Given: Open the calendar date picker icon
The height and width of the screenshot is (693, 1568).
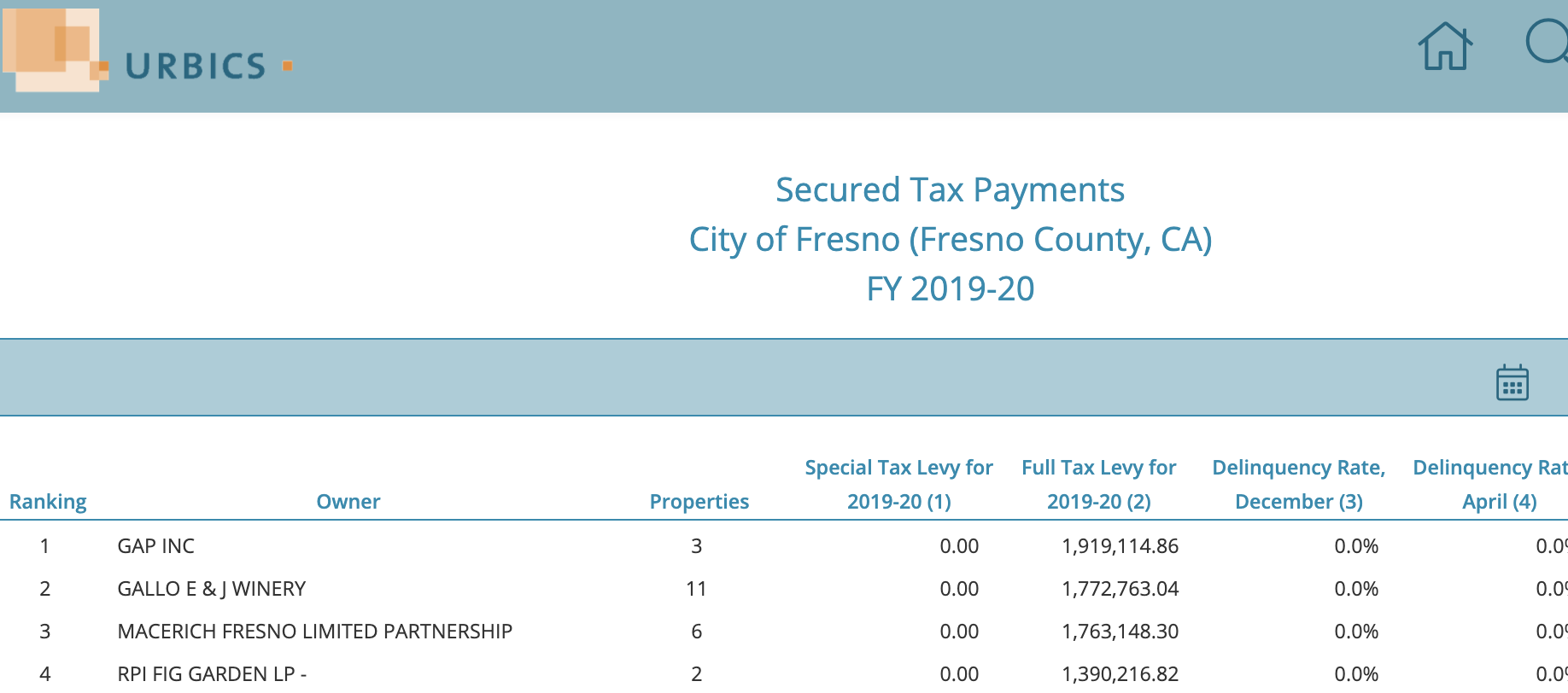Looking at the screenshot, I should 1512,382.
